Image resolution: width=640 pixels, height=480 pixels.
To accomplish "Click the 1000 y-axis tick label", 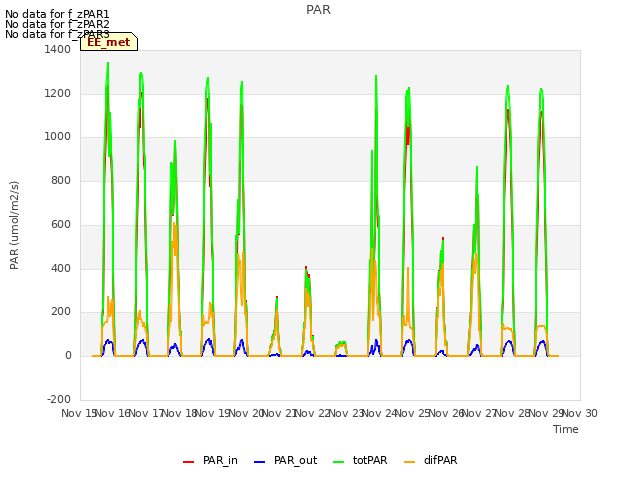I will [58, 137].
